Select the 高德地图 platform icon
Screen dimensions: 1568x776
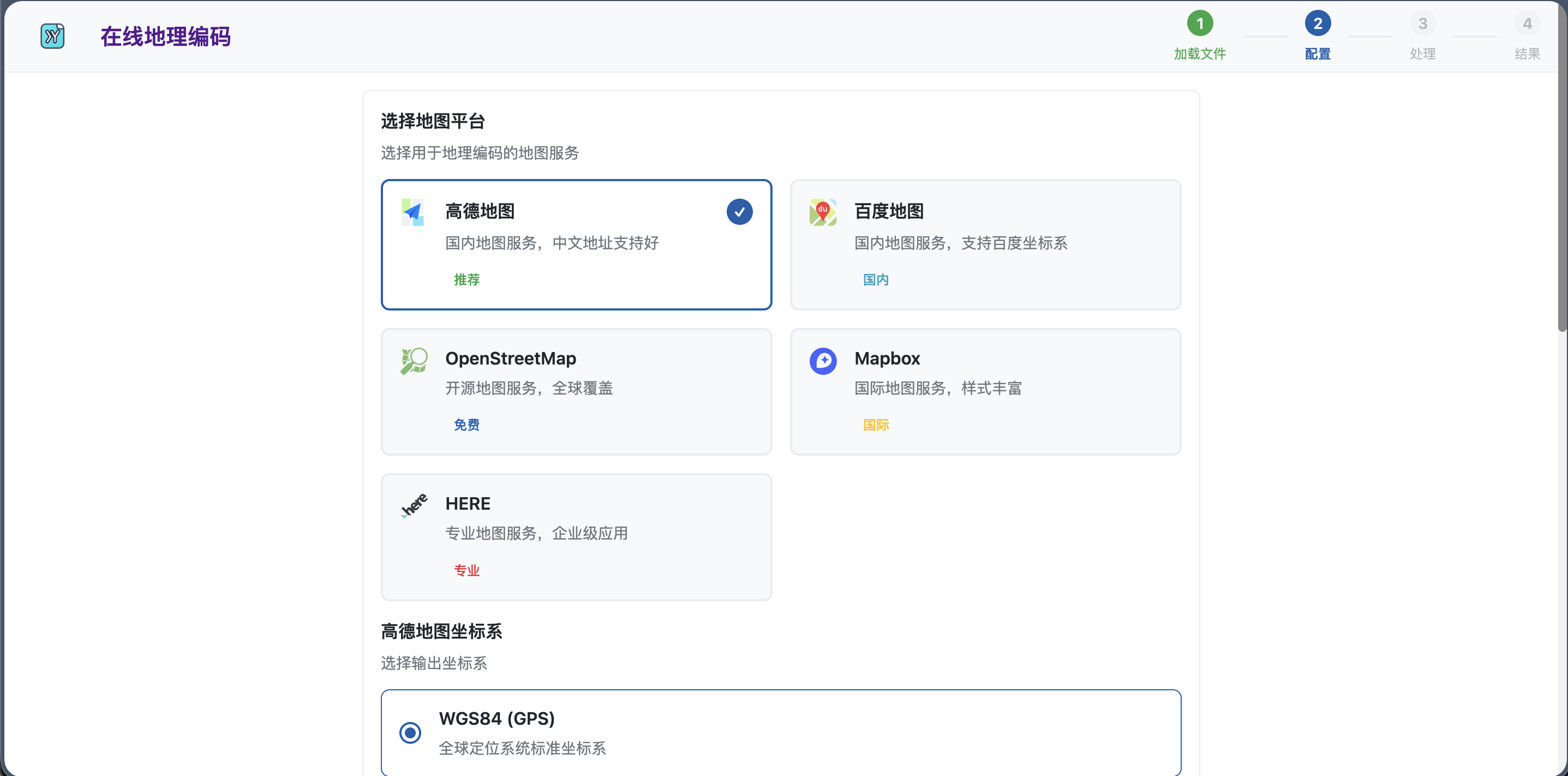click(x=412, y=212)
